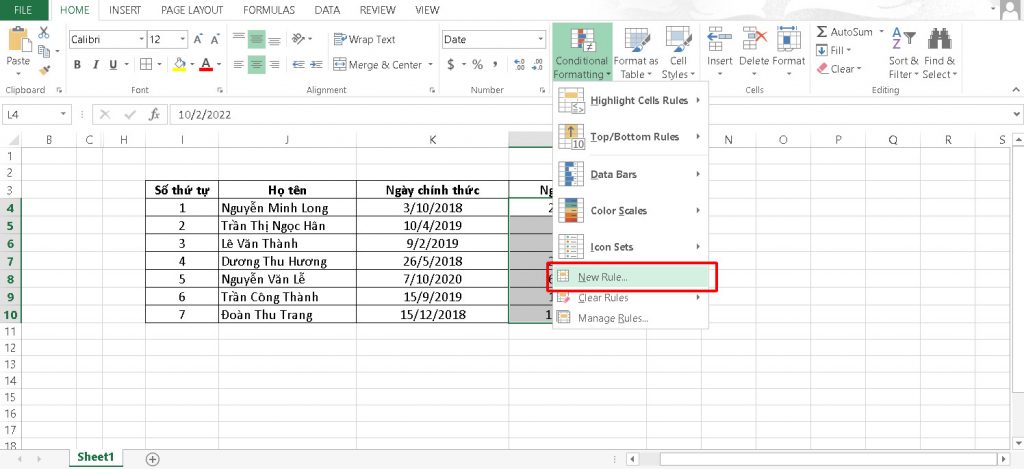
Task: Open Color Scales submenu
Action: click(x=630, y=211)
